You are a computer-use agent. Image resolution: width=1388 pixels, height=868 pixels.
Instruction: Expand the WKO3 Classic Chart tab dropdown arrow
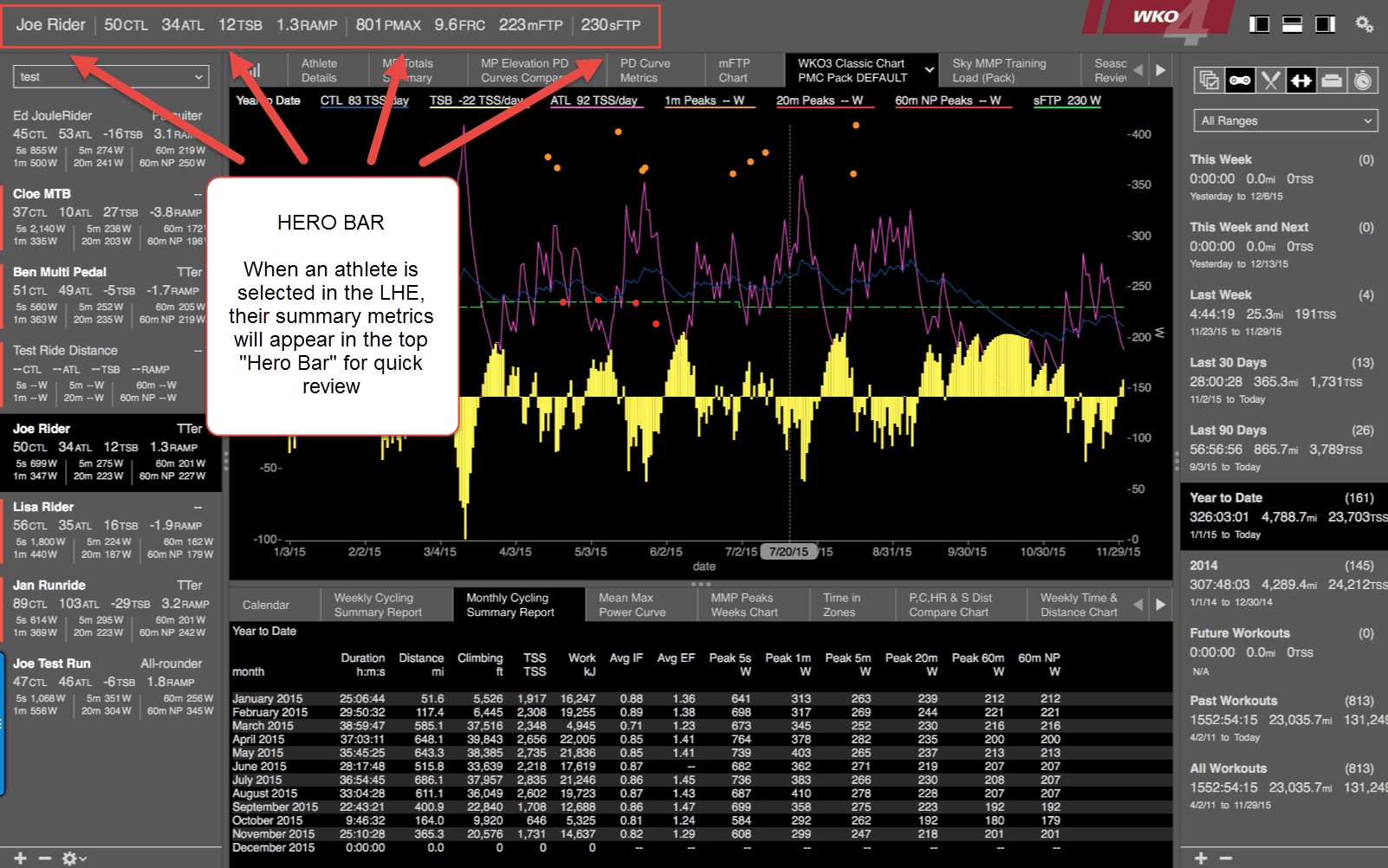[x=930, y=70]
